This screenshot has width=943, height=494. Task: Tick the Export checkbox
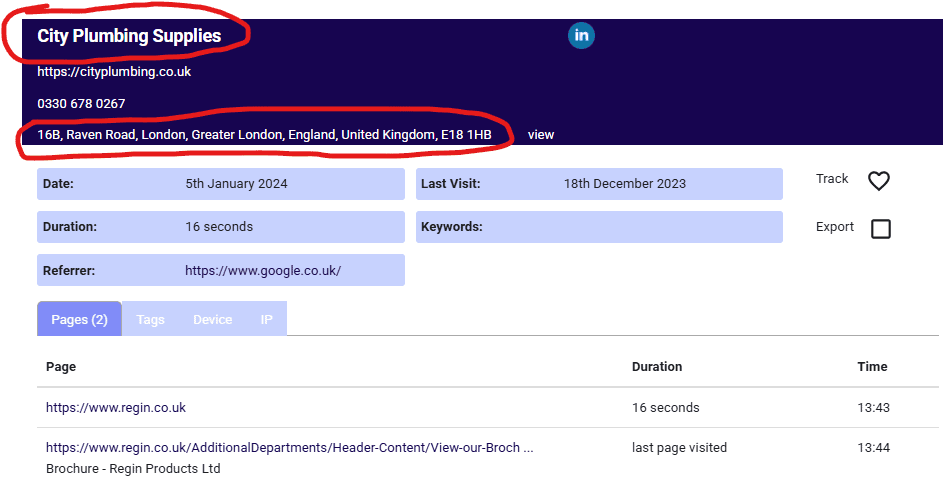880,229
